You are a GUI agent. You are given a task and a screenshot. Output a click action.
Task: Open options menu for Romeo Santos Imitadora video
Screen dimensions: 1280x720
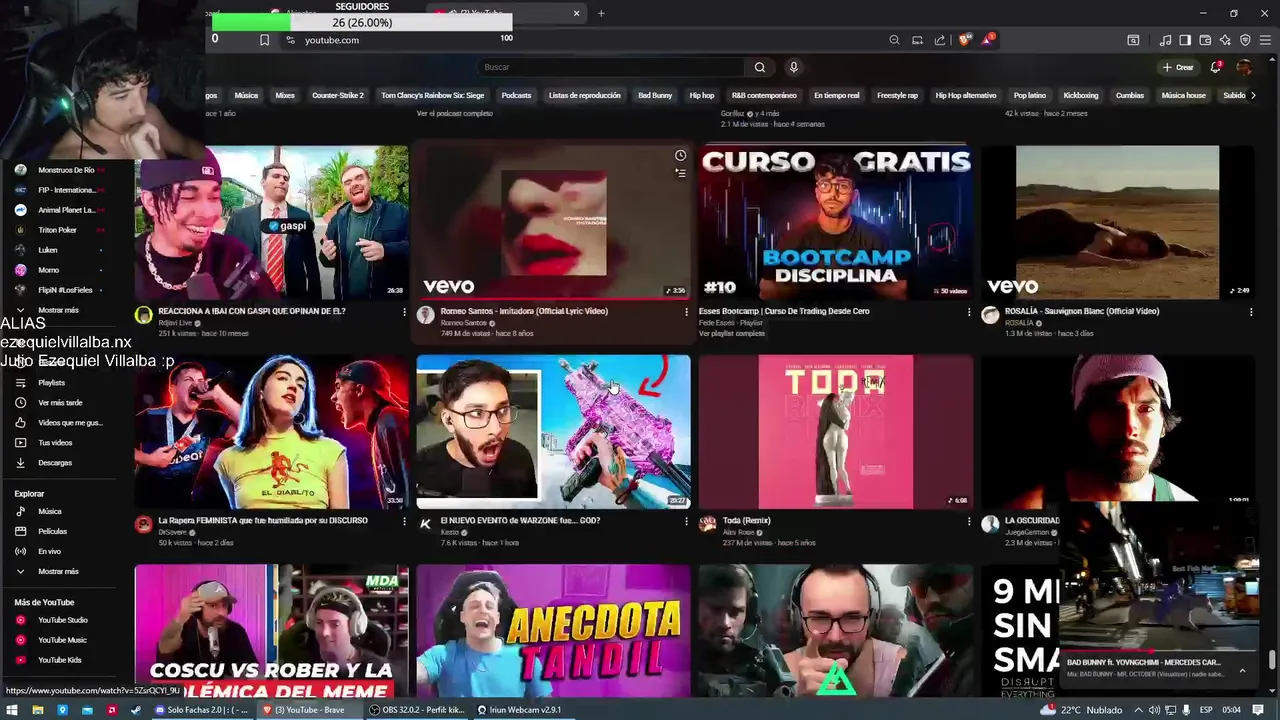point(686,312)
